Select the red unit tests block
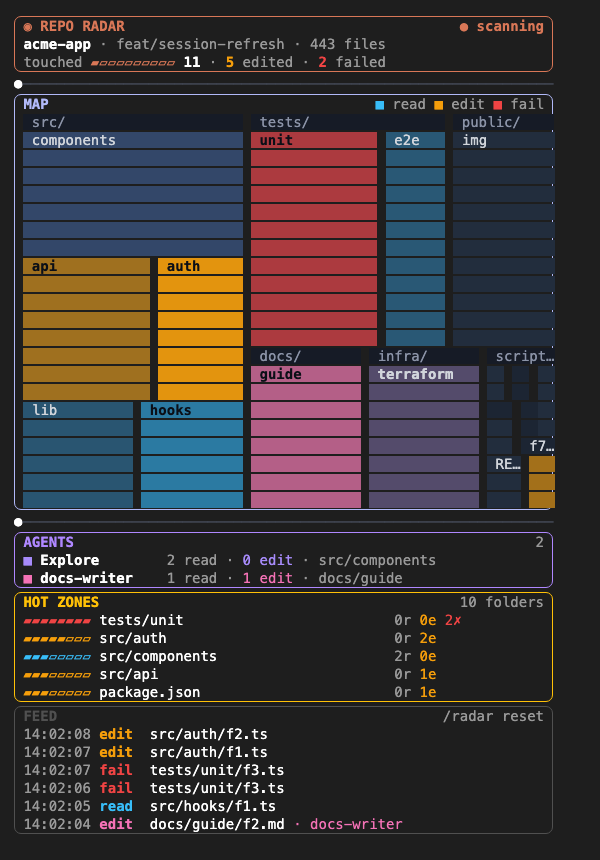 click(314, 239)
